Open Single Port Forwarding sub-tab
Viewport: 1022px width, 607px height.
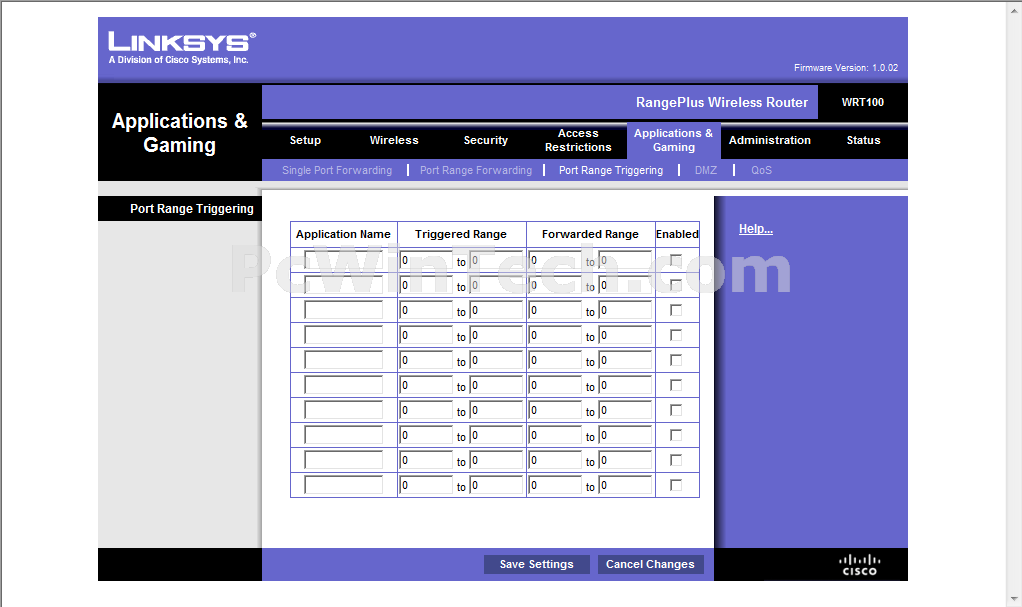tap(337, 170)
